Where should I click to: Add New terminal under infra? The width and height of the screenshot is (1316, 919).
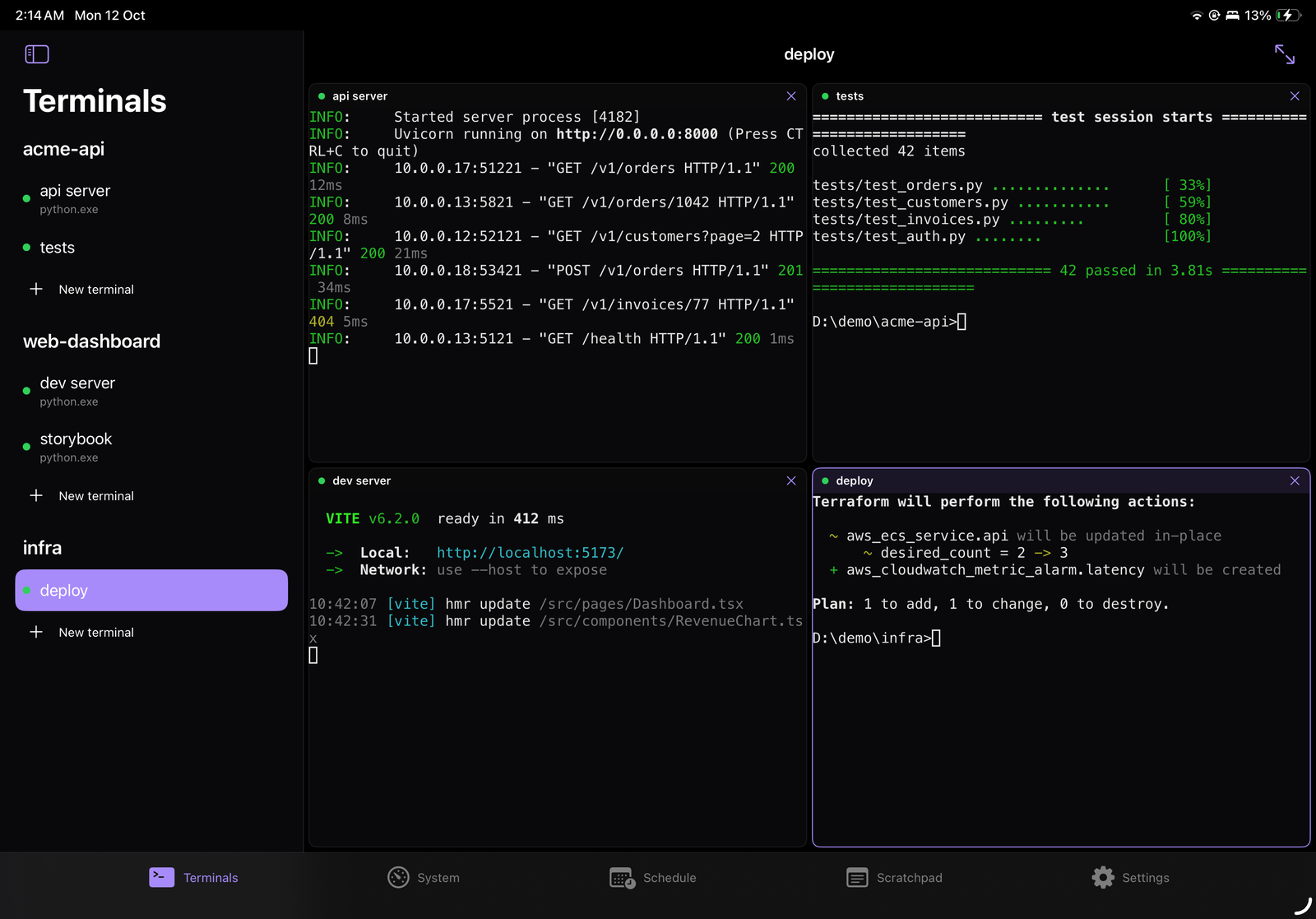(x=82, y=633)
